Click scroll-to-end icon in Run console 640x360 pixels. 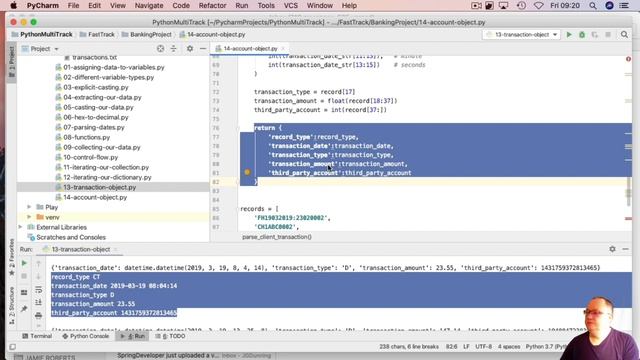pos(38,302)
